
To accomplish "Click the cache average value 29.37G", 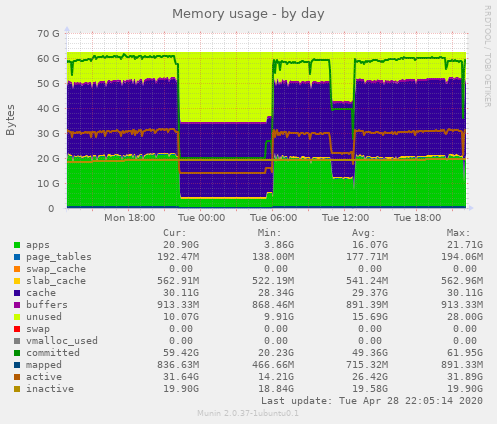I will click(x=370, y=293).
